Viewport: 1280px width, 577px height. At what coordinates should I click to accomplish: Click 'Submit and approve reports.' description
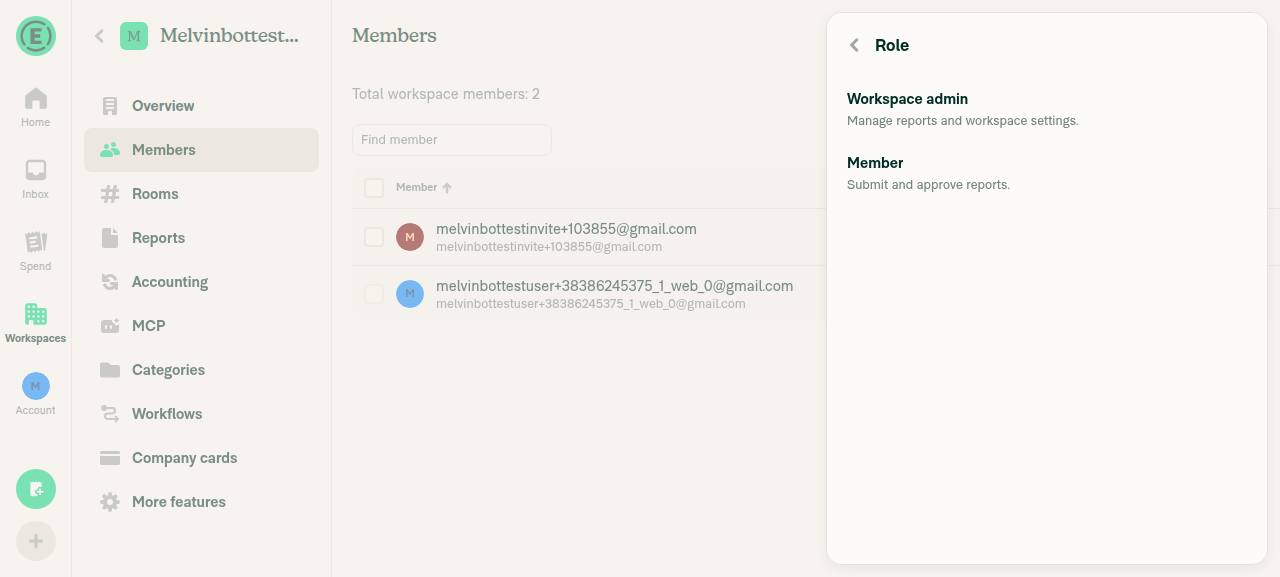tap(928, 185)
